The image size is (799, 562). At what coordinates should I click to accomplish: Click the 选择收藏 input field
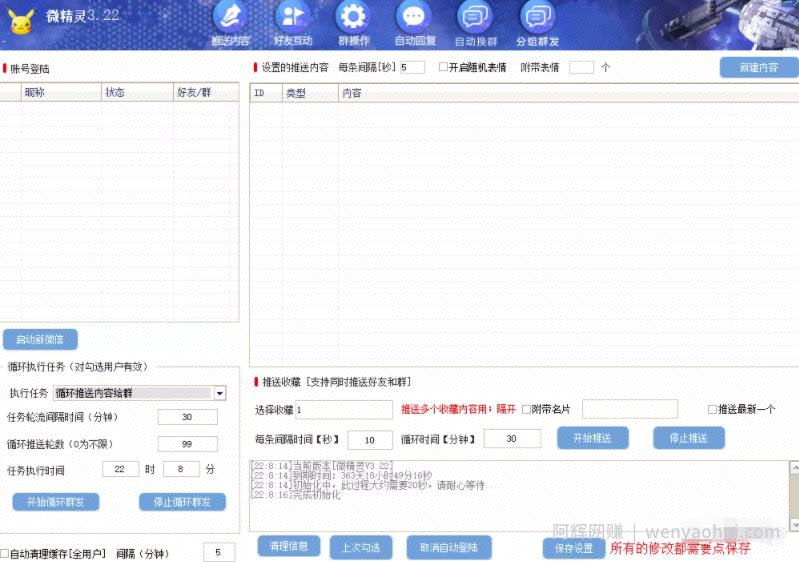[x=344, y=409]
